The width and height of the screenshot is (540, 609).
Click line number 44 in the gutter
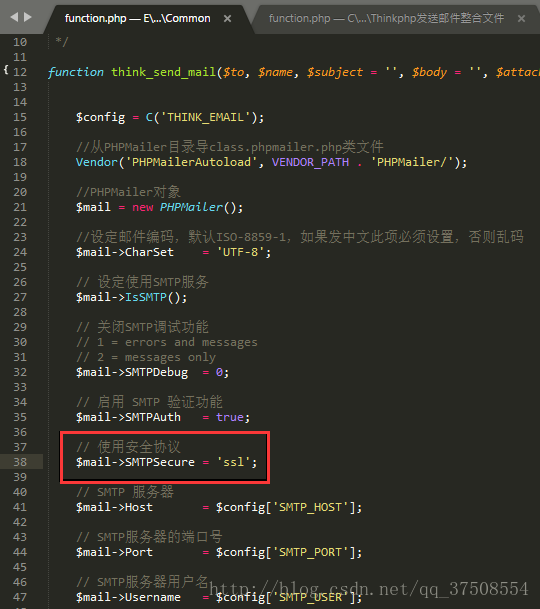click(x=20, y=552)
